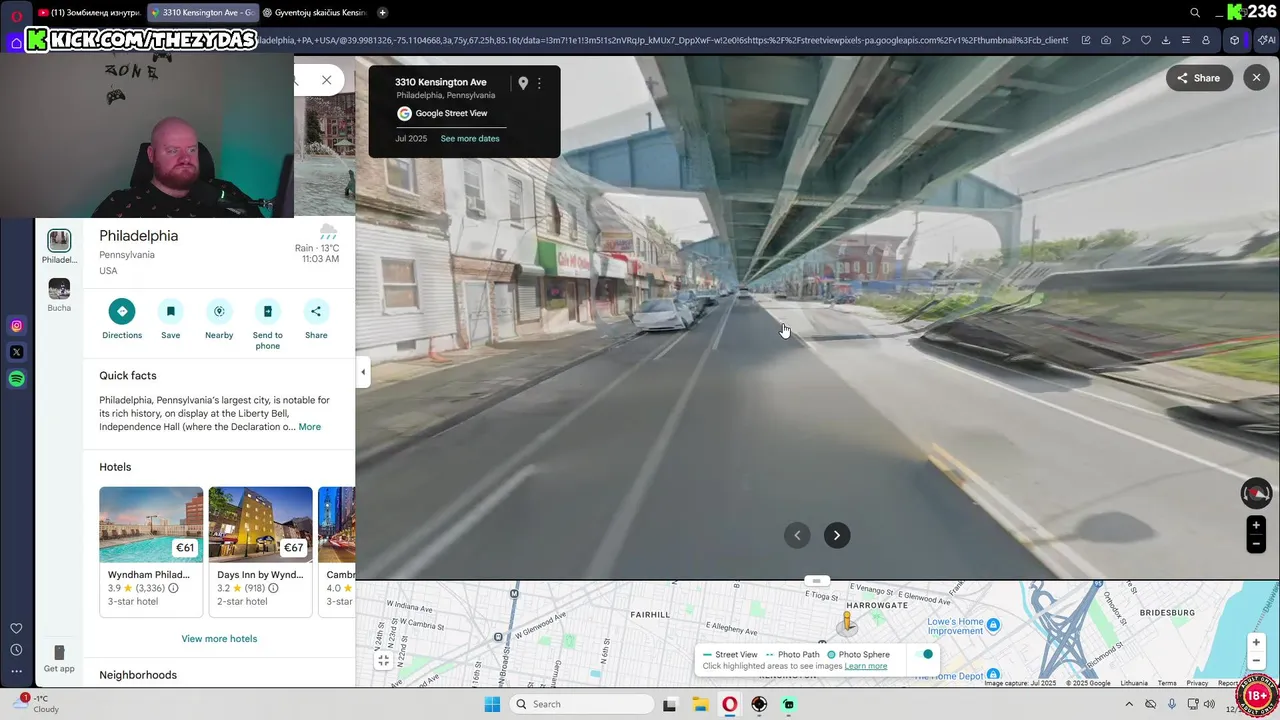
Task: Select the Bucha recent place thumbnail
Action: (x=59, y=289)
